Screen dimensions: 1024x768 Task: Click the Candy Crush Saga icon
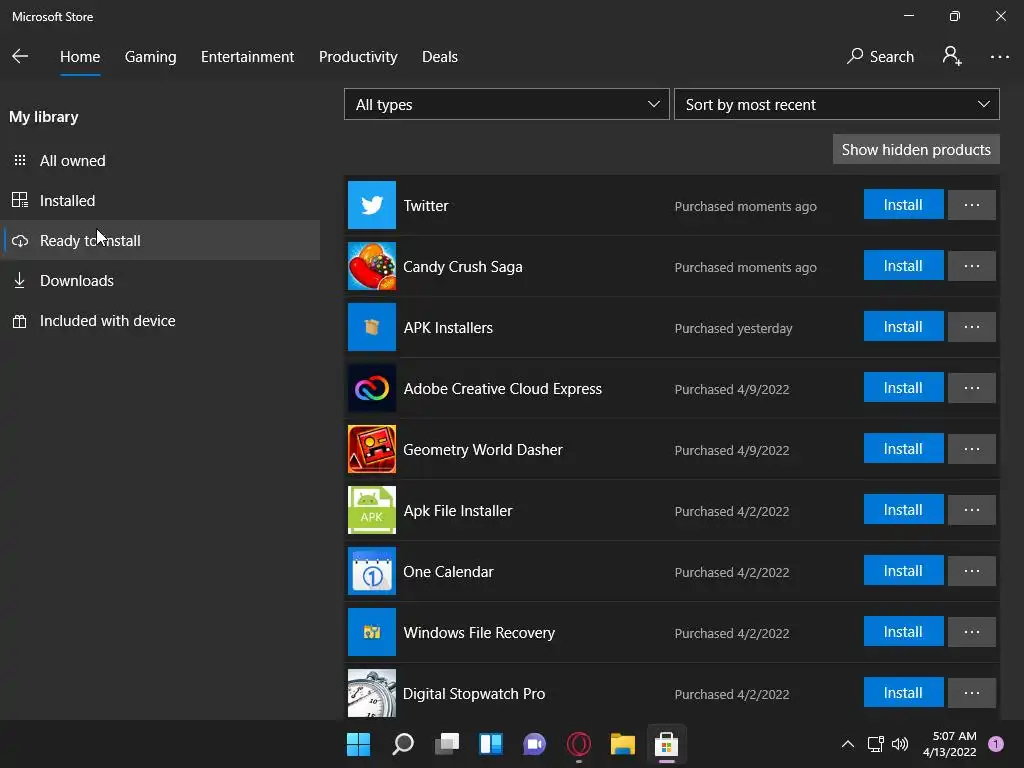coord(372,266)
